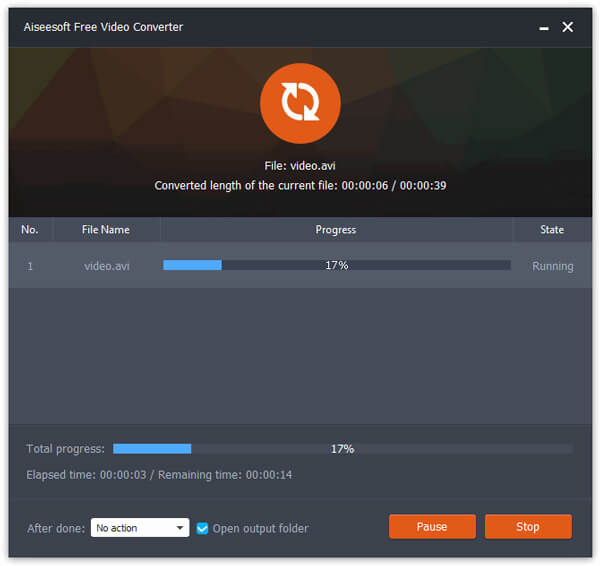The width and height of the screenshot is (600, 566).
Task: Select the Progress column header
Action: coord(336,230)
